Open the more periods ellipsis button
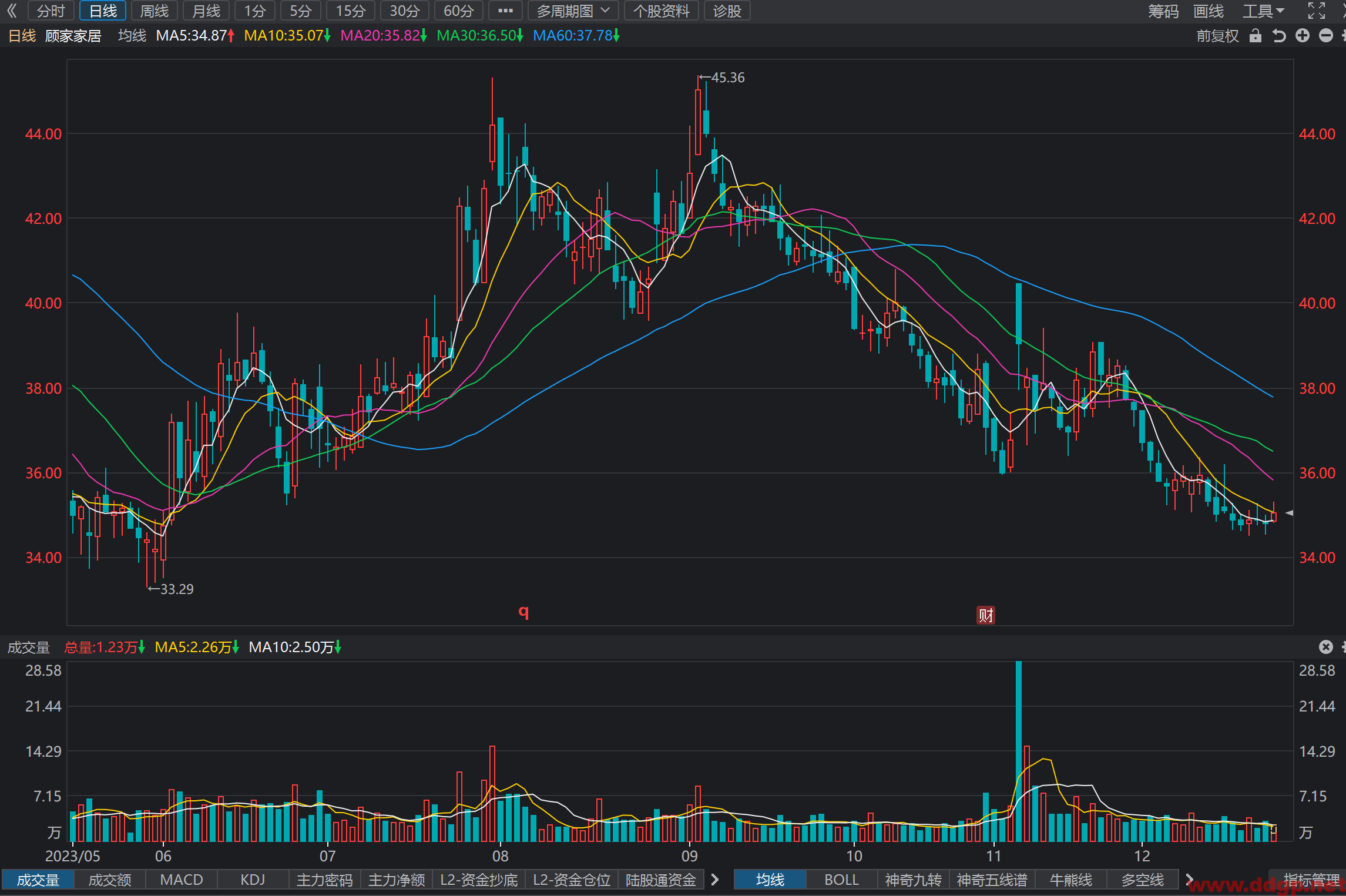This screenshot has width=1346, height=896. point(505,11)
